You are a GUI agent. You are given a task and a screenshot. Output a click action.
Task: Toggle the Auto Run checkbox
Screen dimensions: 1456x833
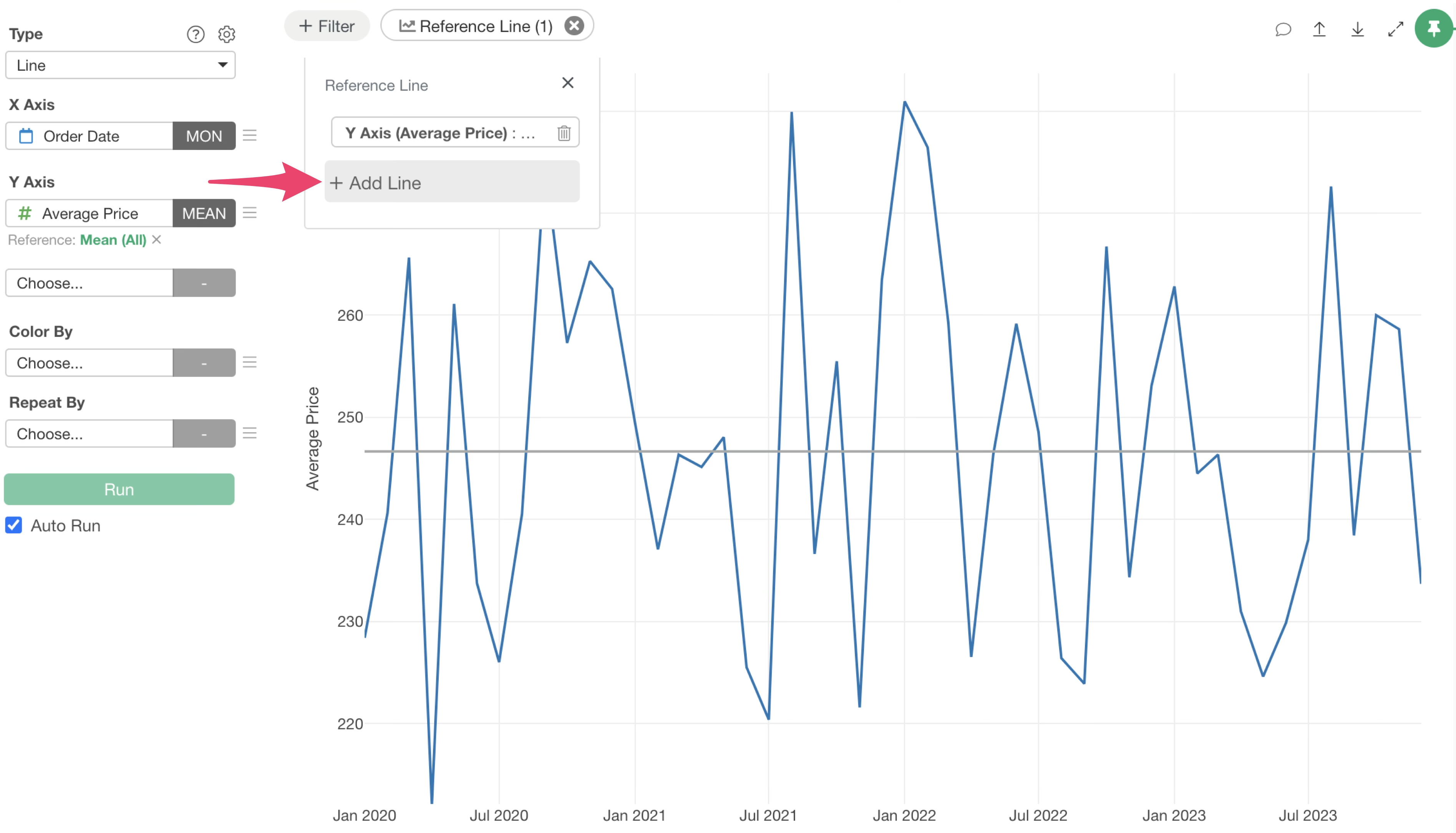click(x=14, y=525)
